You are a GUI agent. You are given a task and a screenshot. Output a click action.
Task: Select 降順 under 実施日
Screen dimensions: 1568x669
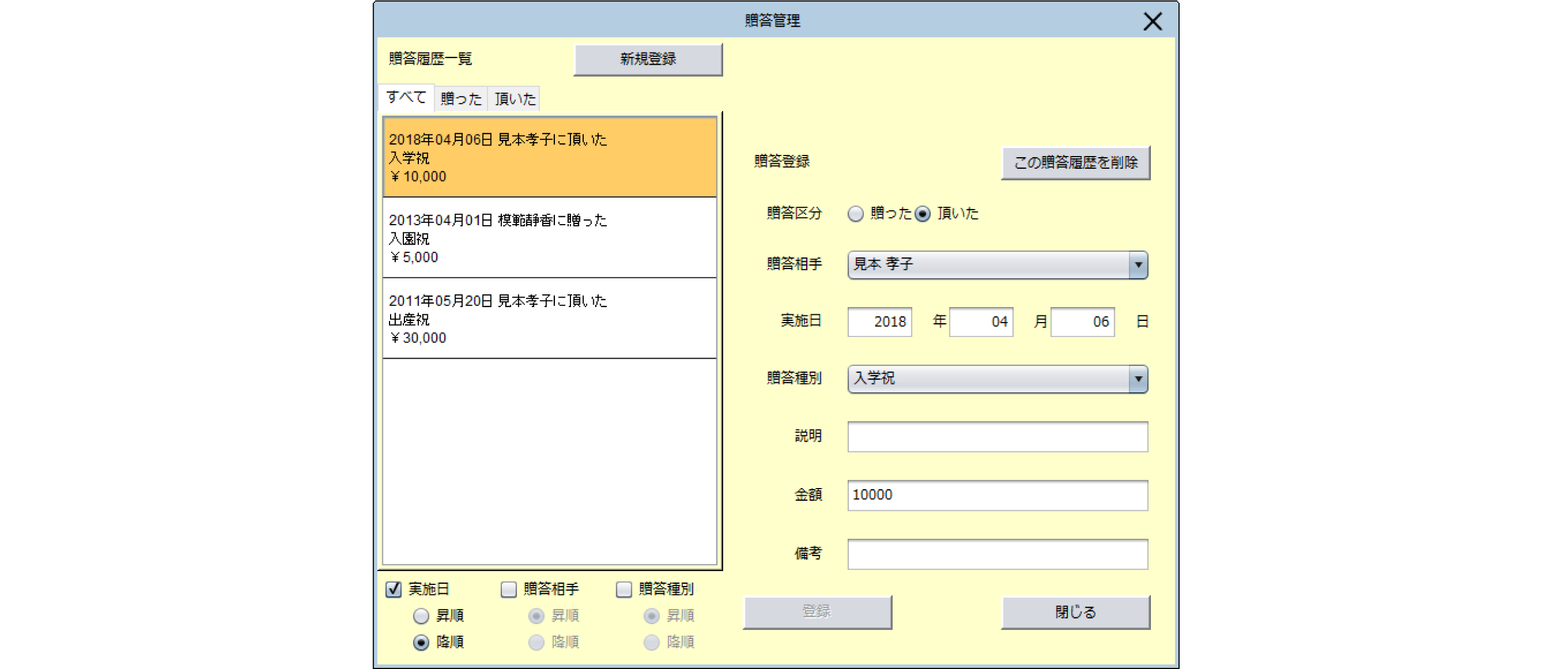420,642
